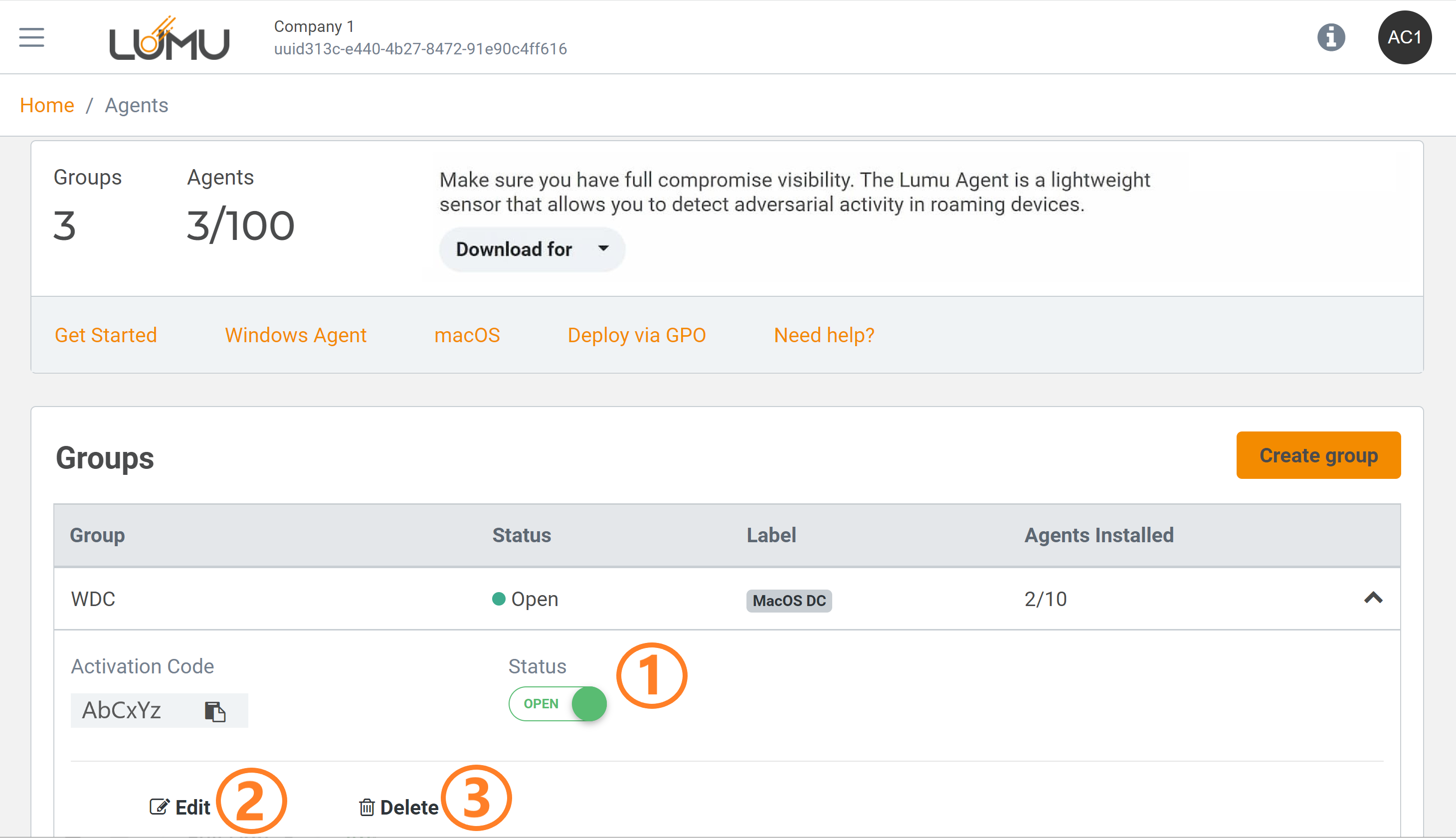Switch to the Windows Agent tab
The width and height of the screenshot is (1456, 839).
tap(296, 335)
